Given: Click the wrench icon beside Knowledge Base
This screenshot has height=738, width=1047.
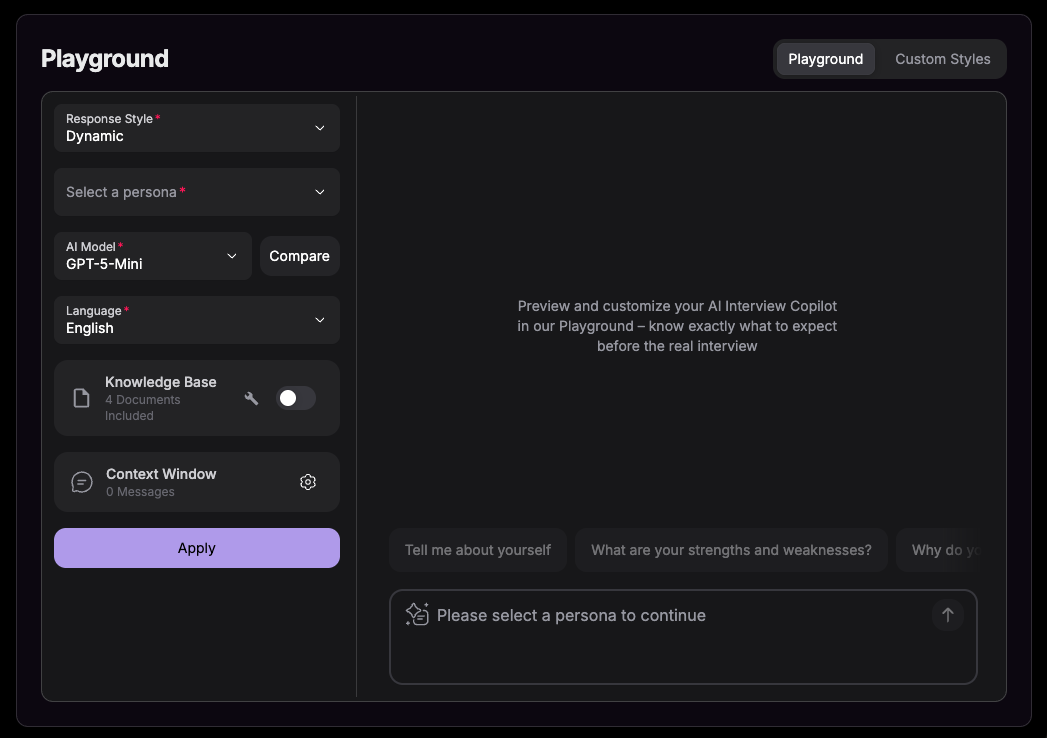Looking at the screenshot, I should coord(251,397).
